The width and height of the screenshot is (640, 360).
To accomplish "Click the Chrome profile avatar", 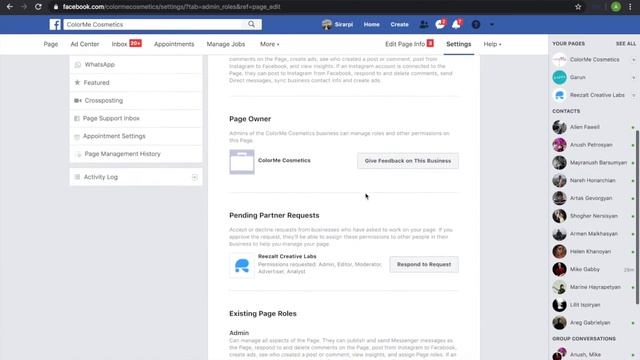I will pos(616,7).
